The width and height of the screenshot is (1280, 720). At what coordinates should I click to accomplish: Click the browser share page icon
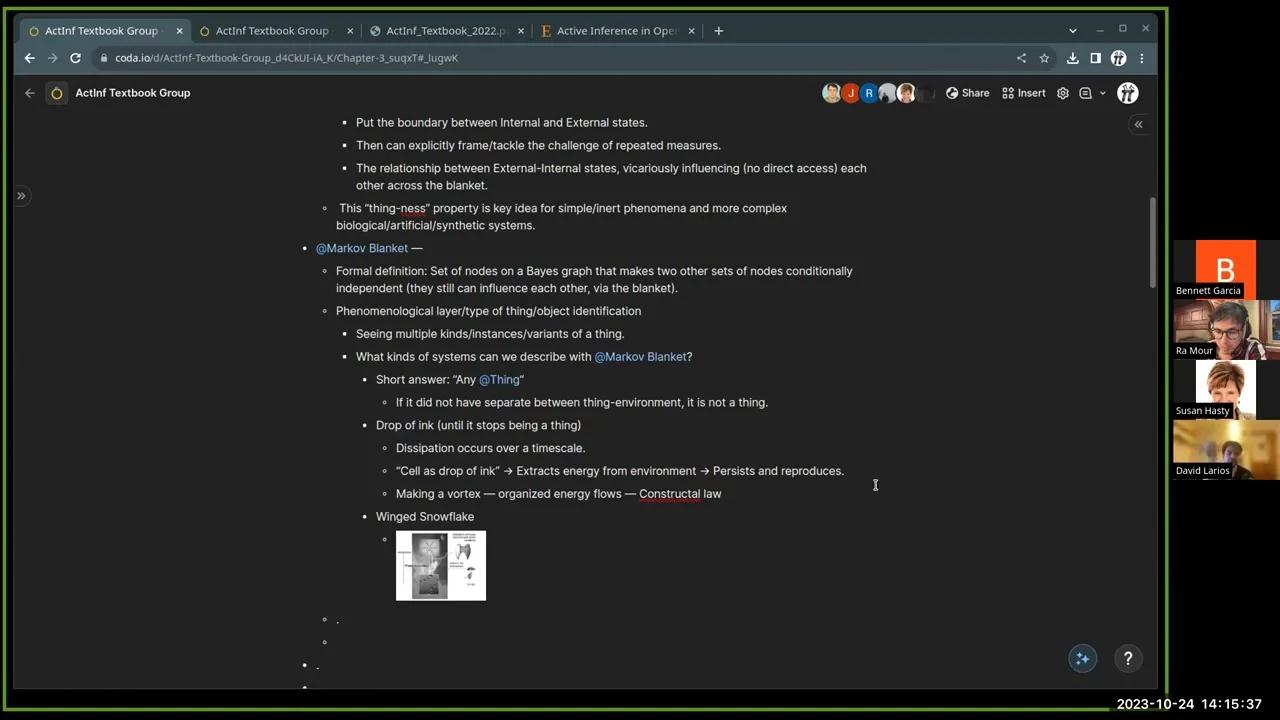tap(1021, 58)
